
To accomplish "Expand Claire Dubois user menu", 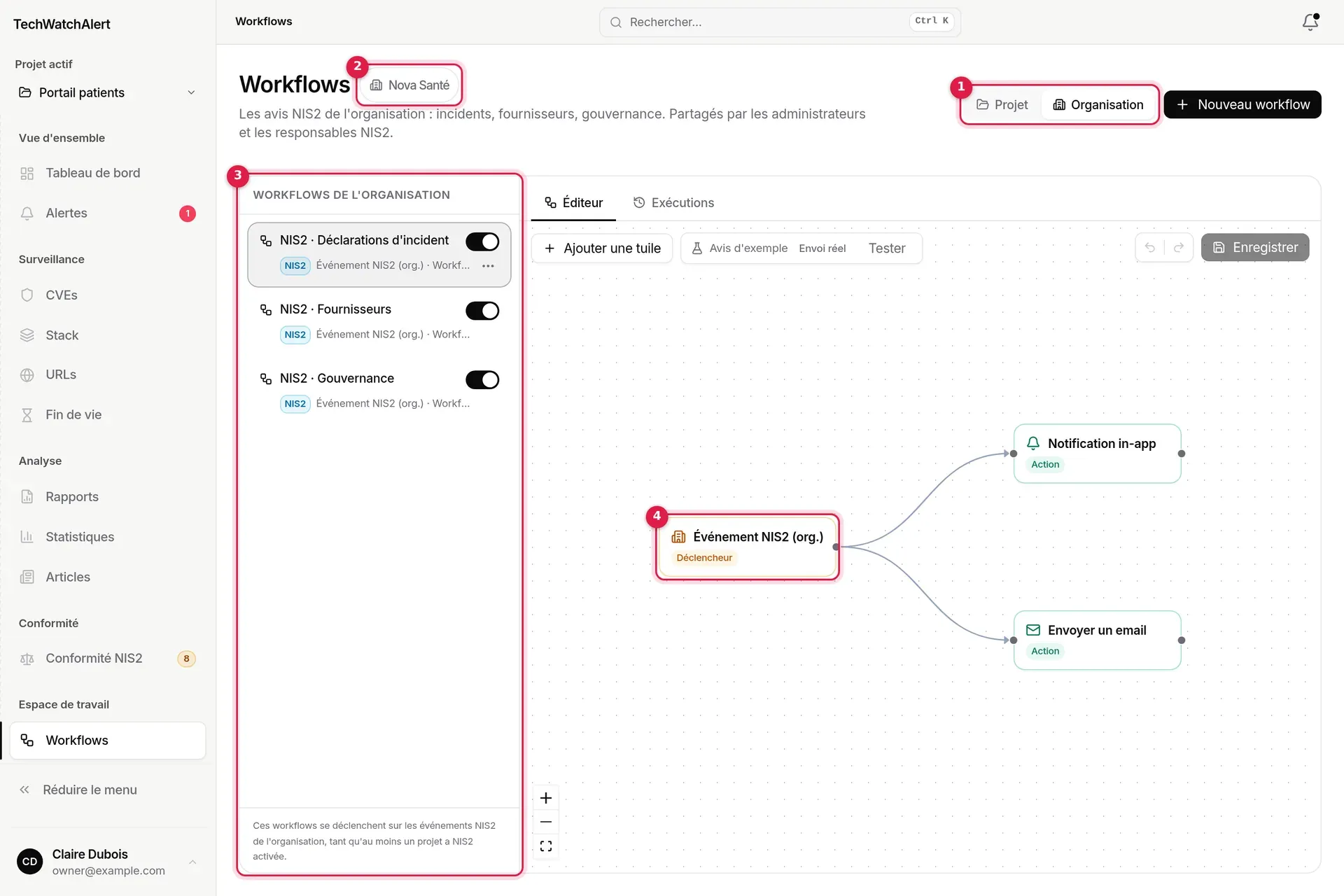I will pyautogui.click(x=108, y=862).
